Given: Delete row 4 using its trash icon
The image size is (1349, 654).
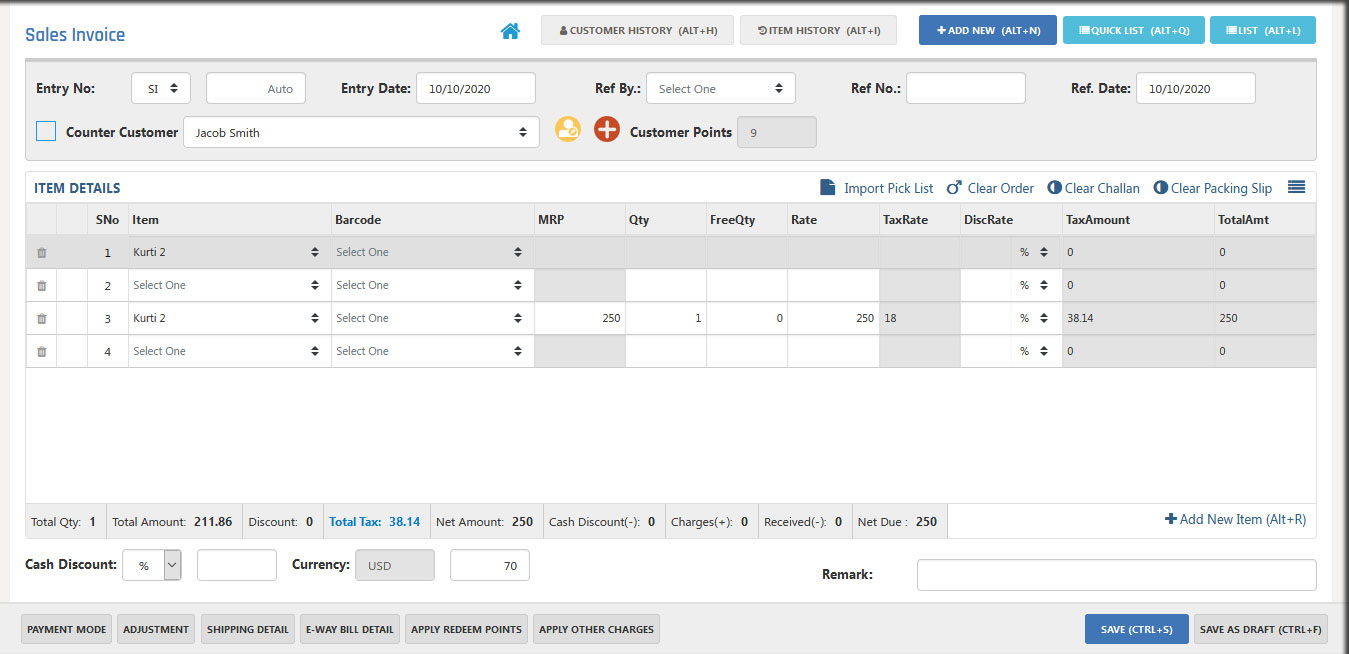Looking at the screenshot, I should (x=41, y=352).
